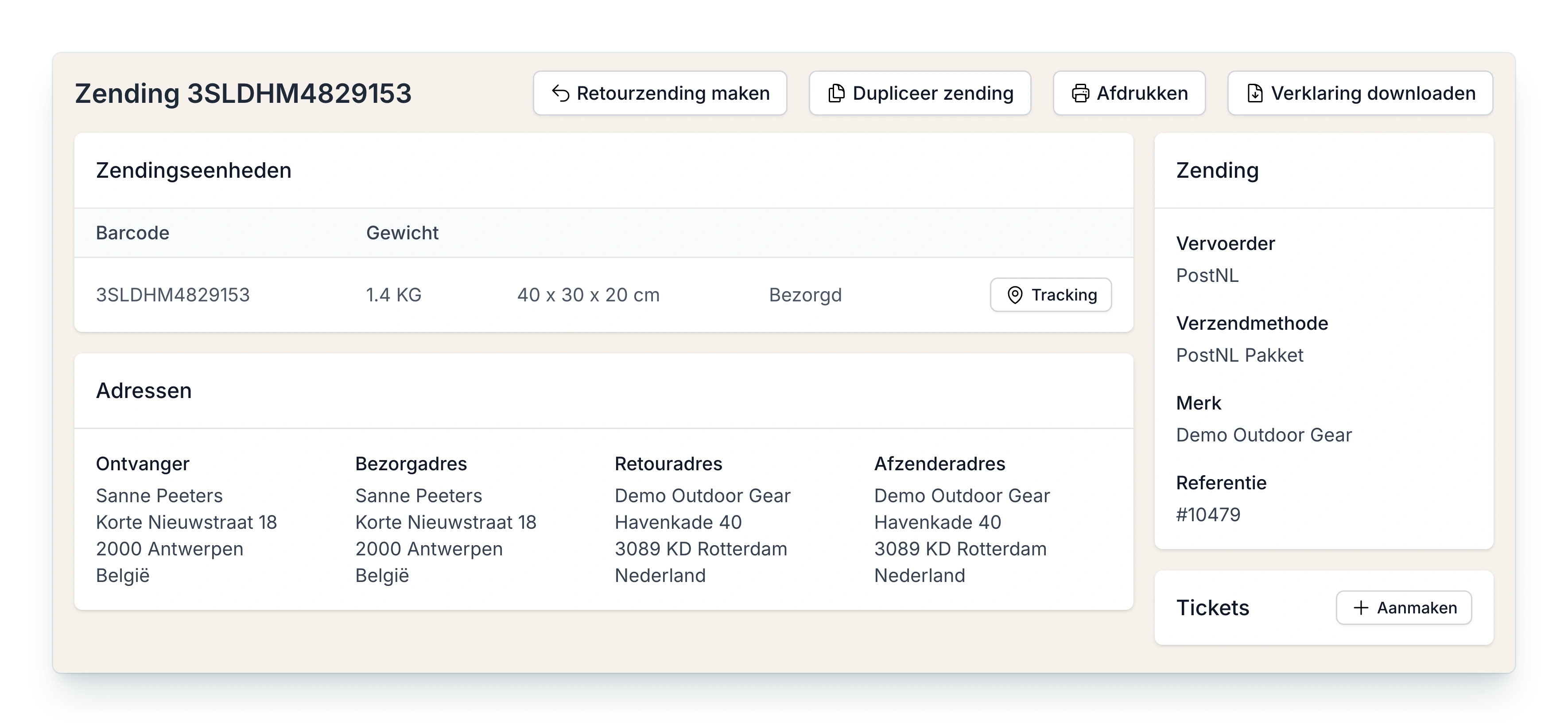The width and height of the screenshot is (1568, 726).
Task: Open Tracking for barcode 3SLDHM4829153
Action: click(1051, 295)
